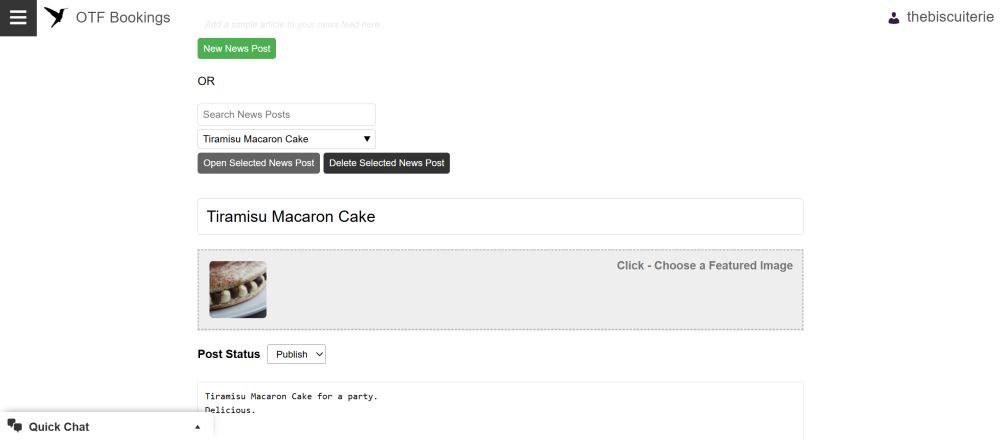Open the thebiscuiterie account menu
Screen dimensions: 1000x440
(x=950, y=17)
